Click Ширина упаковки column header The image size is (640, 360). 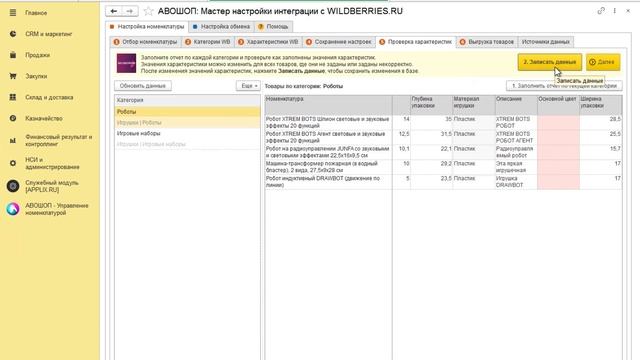click(601, 105)
